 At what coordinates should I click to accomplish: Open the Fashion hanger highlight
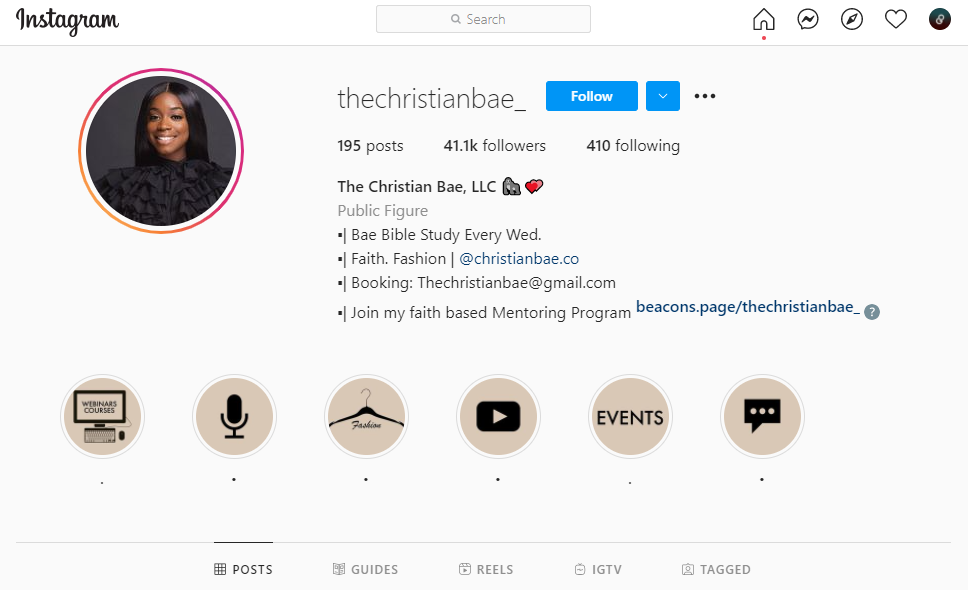click(x=366, y=417)
